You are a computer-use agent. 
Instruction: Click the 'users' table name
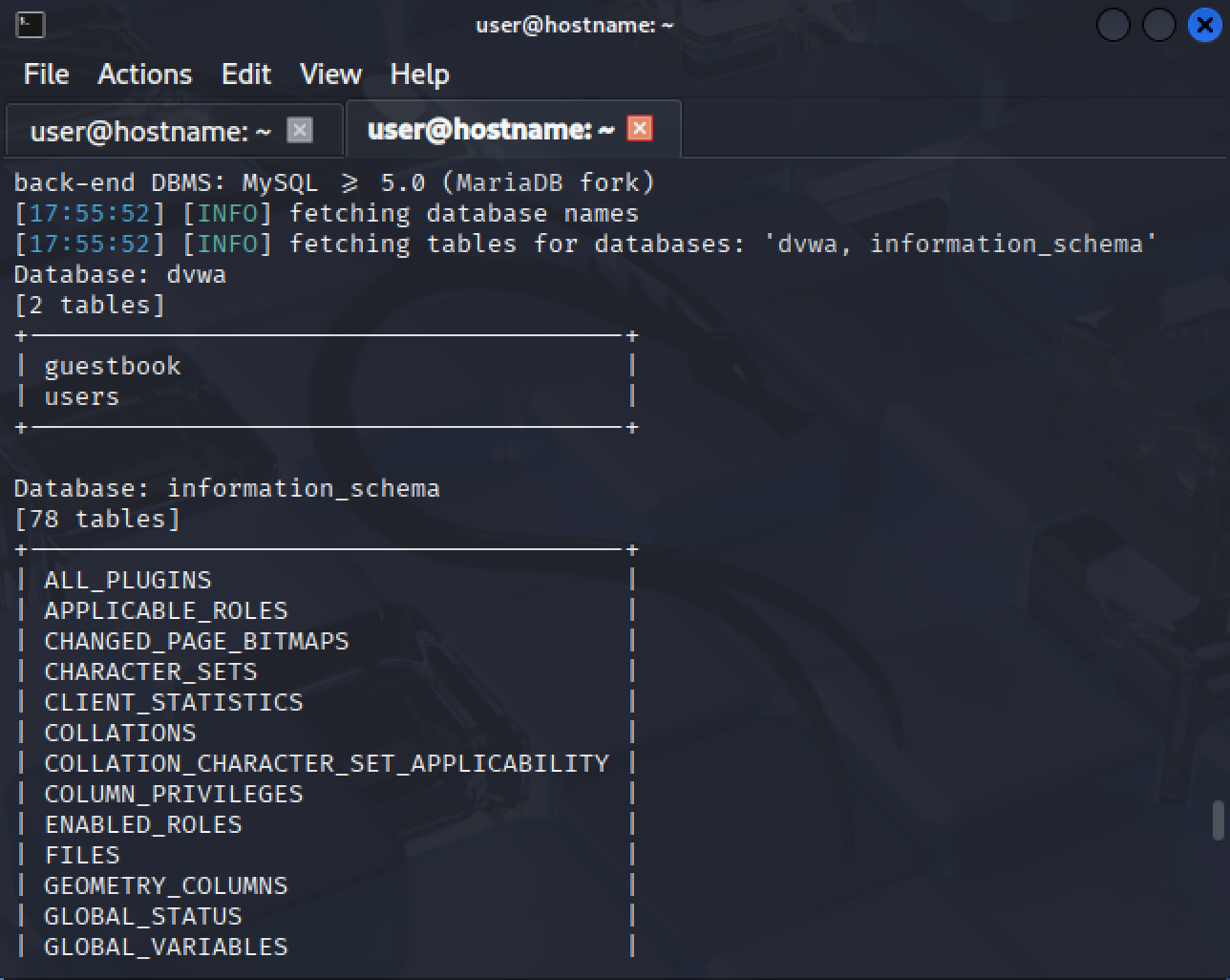pyautogui.click(x=82, y=396)
